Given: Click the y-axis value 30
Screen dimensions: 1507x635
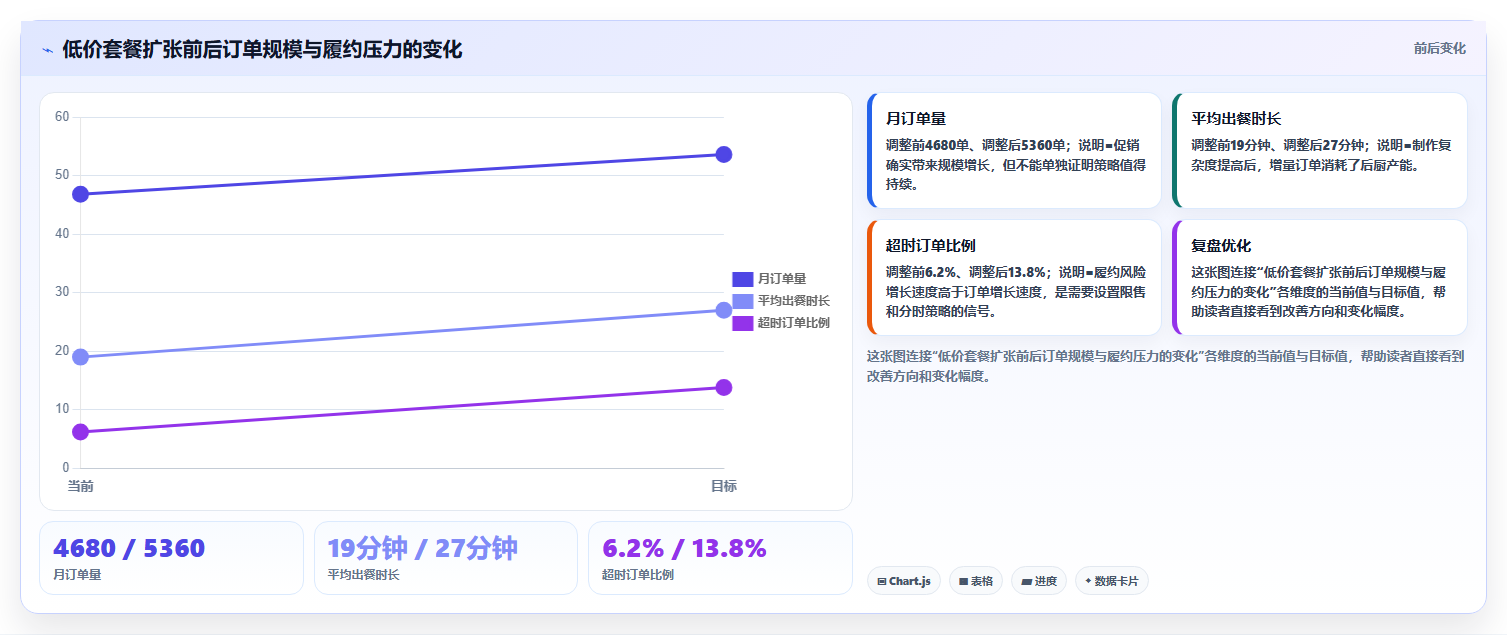Looking at the screenshot, I should click(x=62, y=292).
